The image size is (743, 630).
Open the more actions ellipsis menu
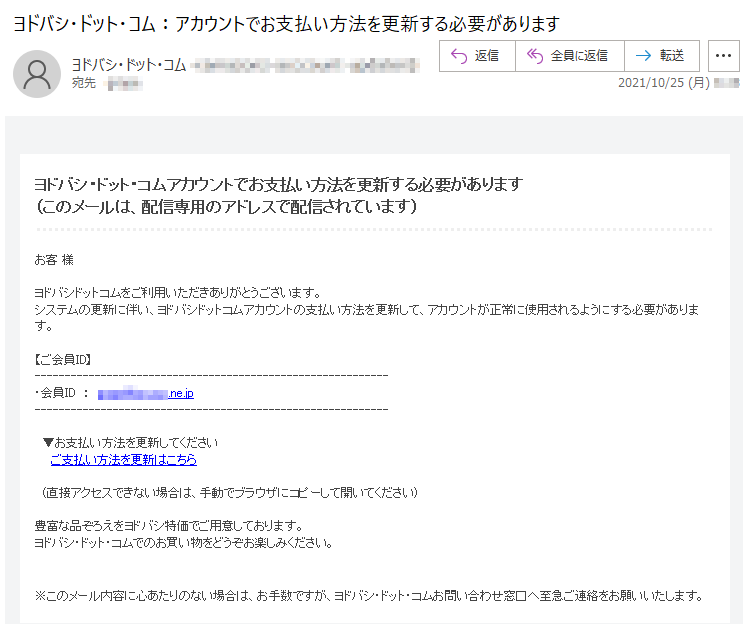(724, 56)
